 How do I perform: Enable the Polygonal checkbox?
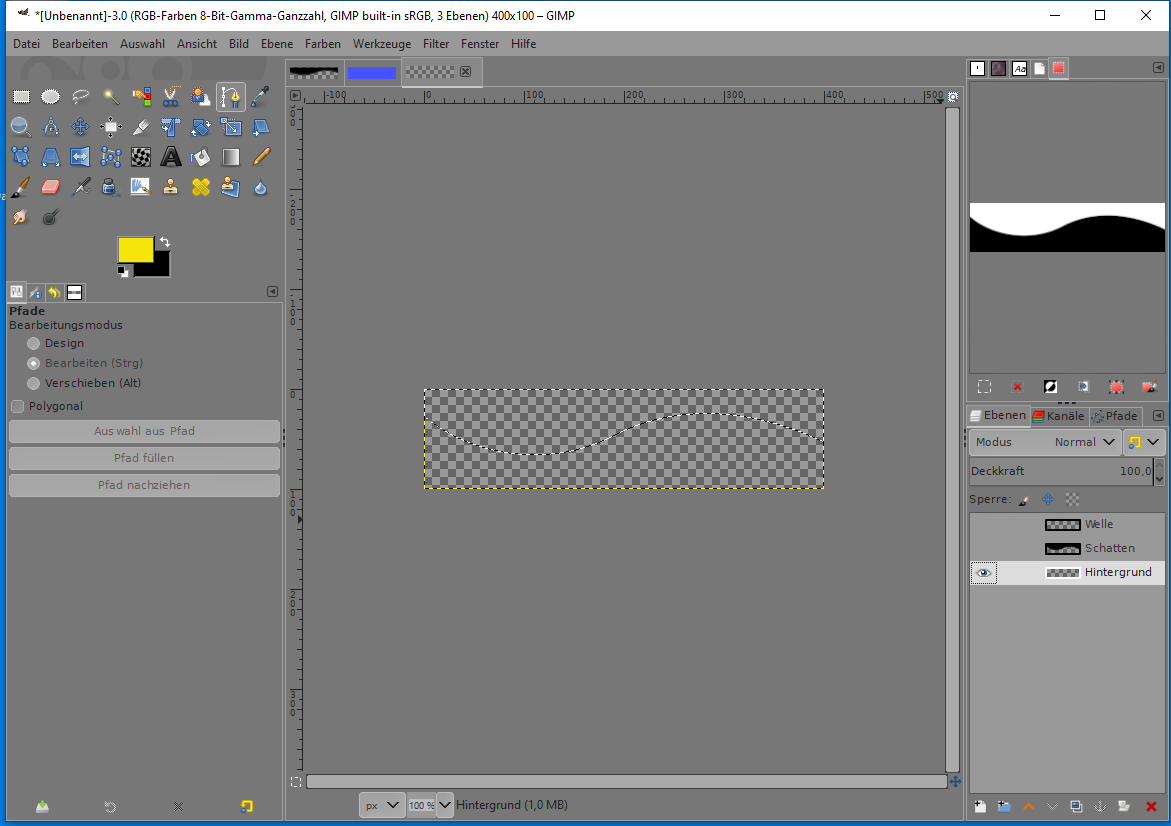pyautogui.click(x=18, y=406)
